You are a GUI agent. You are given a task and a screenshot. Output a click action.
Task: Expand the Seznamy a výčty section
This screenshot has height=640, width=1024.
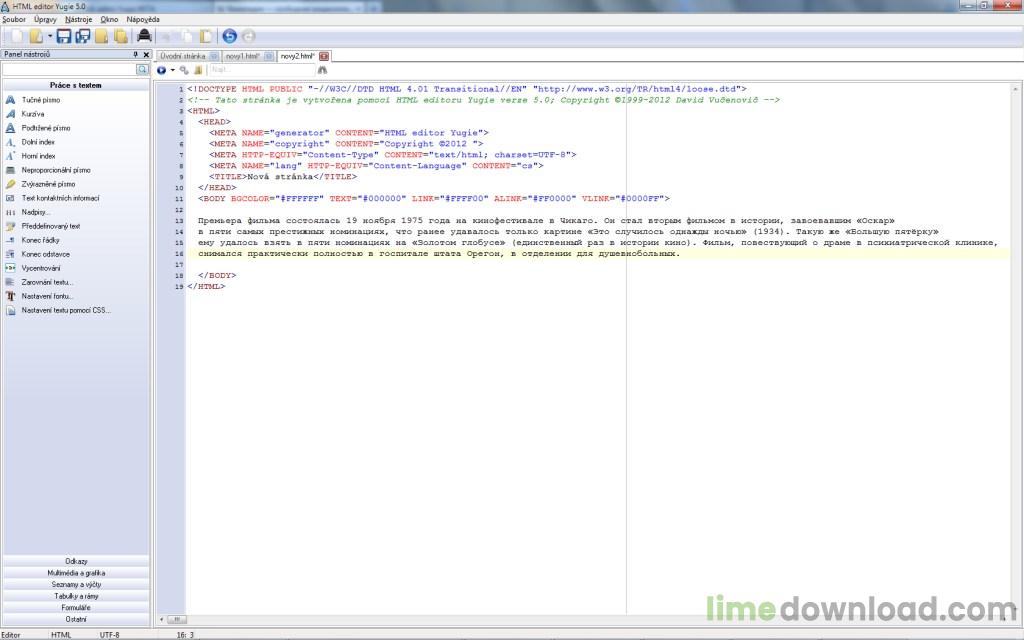click(x=76, y=584)
